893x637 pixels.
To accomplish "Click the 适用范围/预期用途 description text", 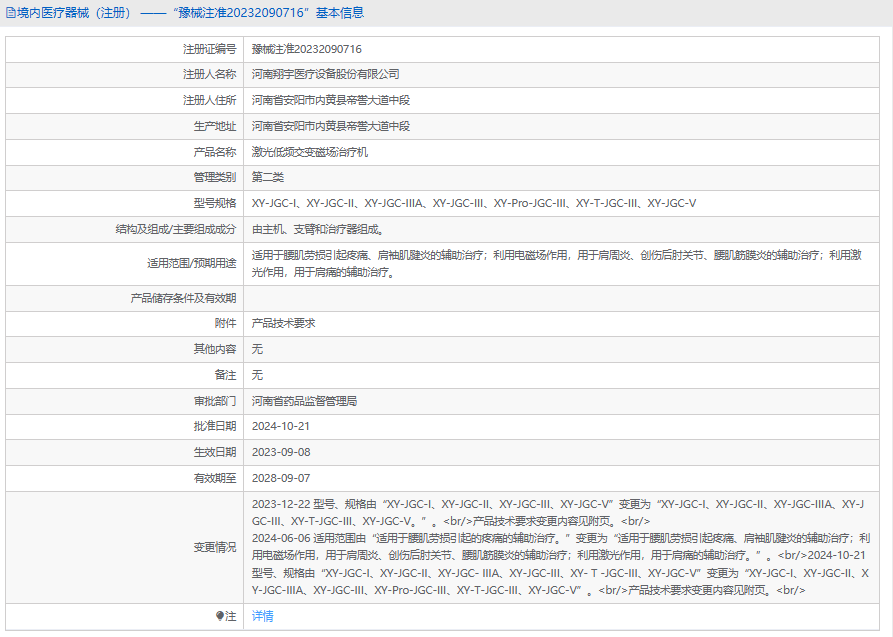I will (x=557, y=263).
